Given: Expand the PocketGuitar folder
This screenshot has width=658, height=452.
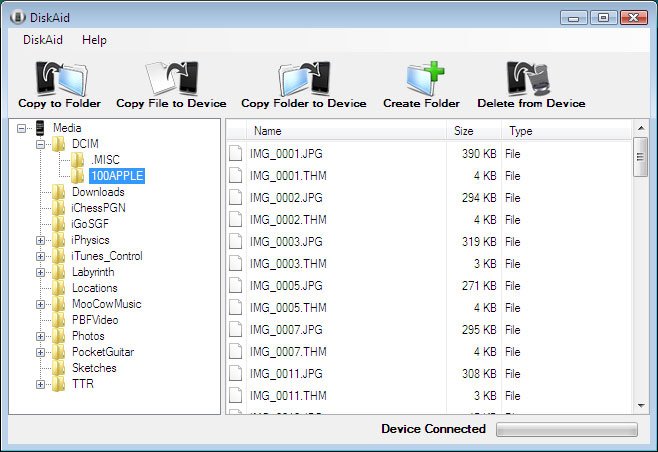Looking at the screenshot, I should (x=40, y=353).
